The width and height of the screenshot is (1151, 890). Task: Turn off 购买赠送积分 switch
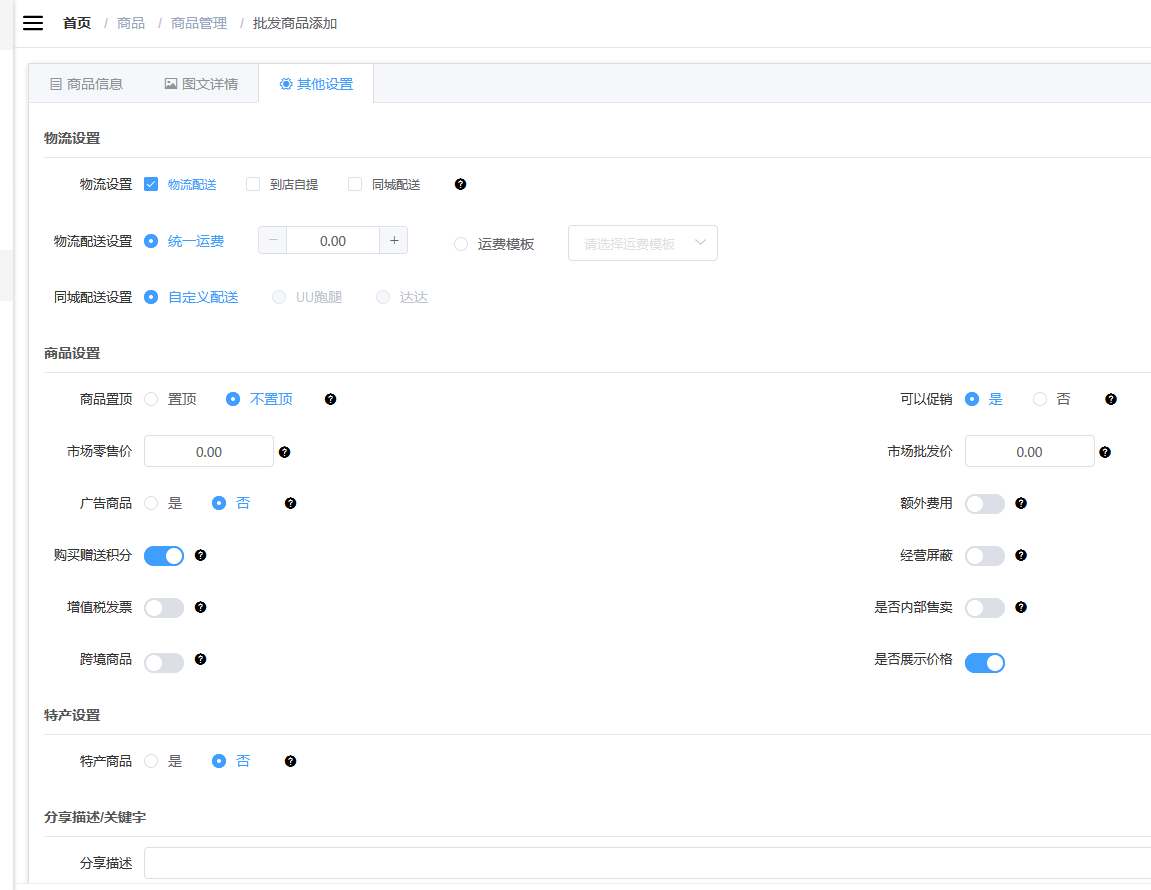tap(164, 556)
